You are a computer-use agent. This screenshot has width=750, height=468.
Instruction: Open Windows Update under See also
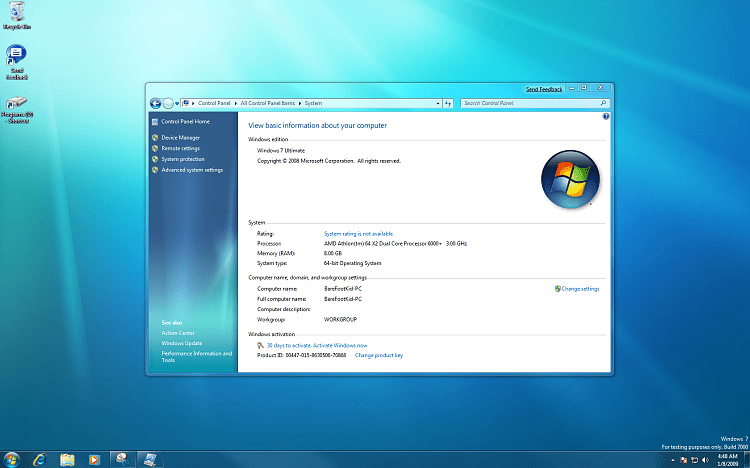(x=182, y=343)
